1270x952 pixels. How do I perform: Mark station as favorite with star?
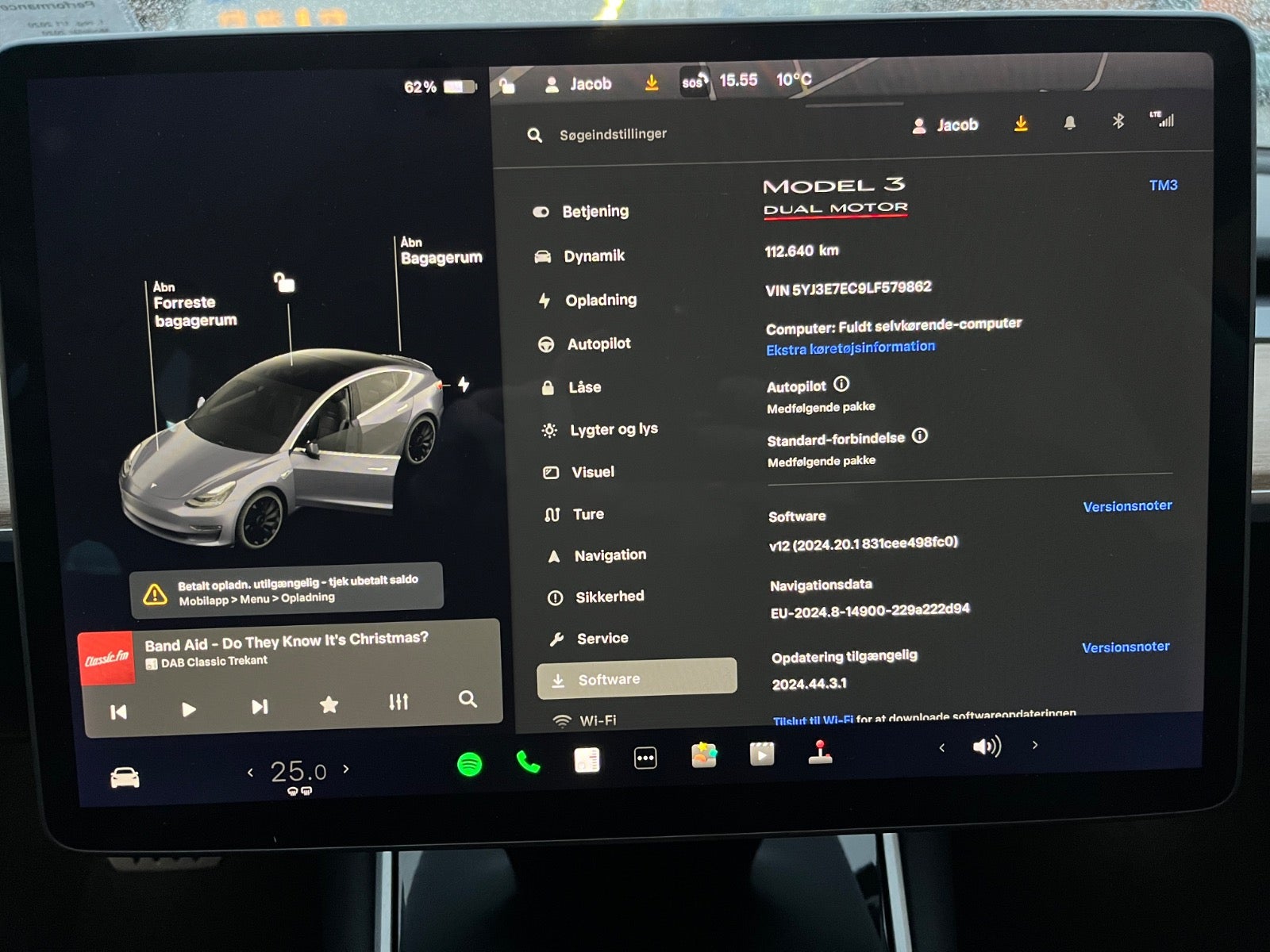point(329,704)
